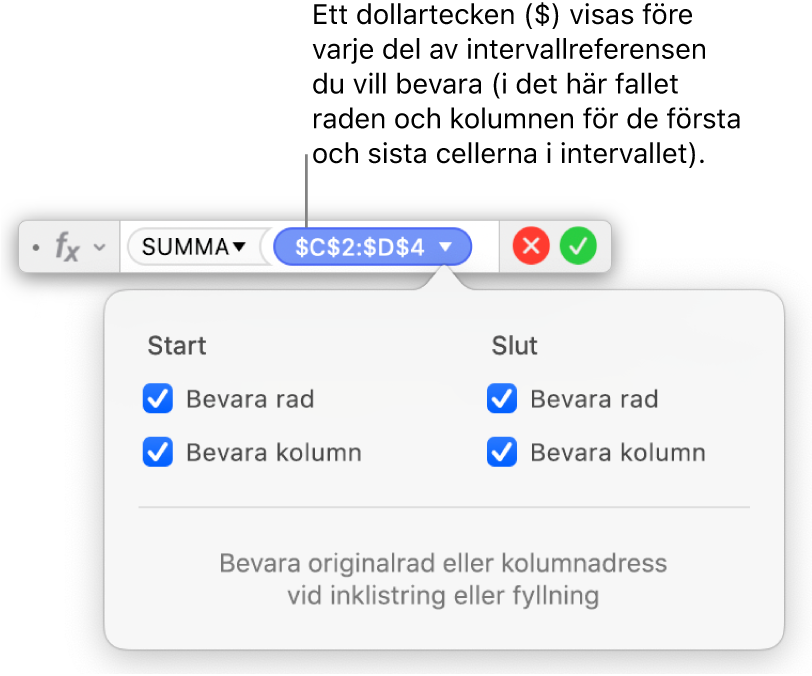
Task: Click the Start section heading
Action: click(x=177, y=346)
